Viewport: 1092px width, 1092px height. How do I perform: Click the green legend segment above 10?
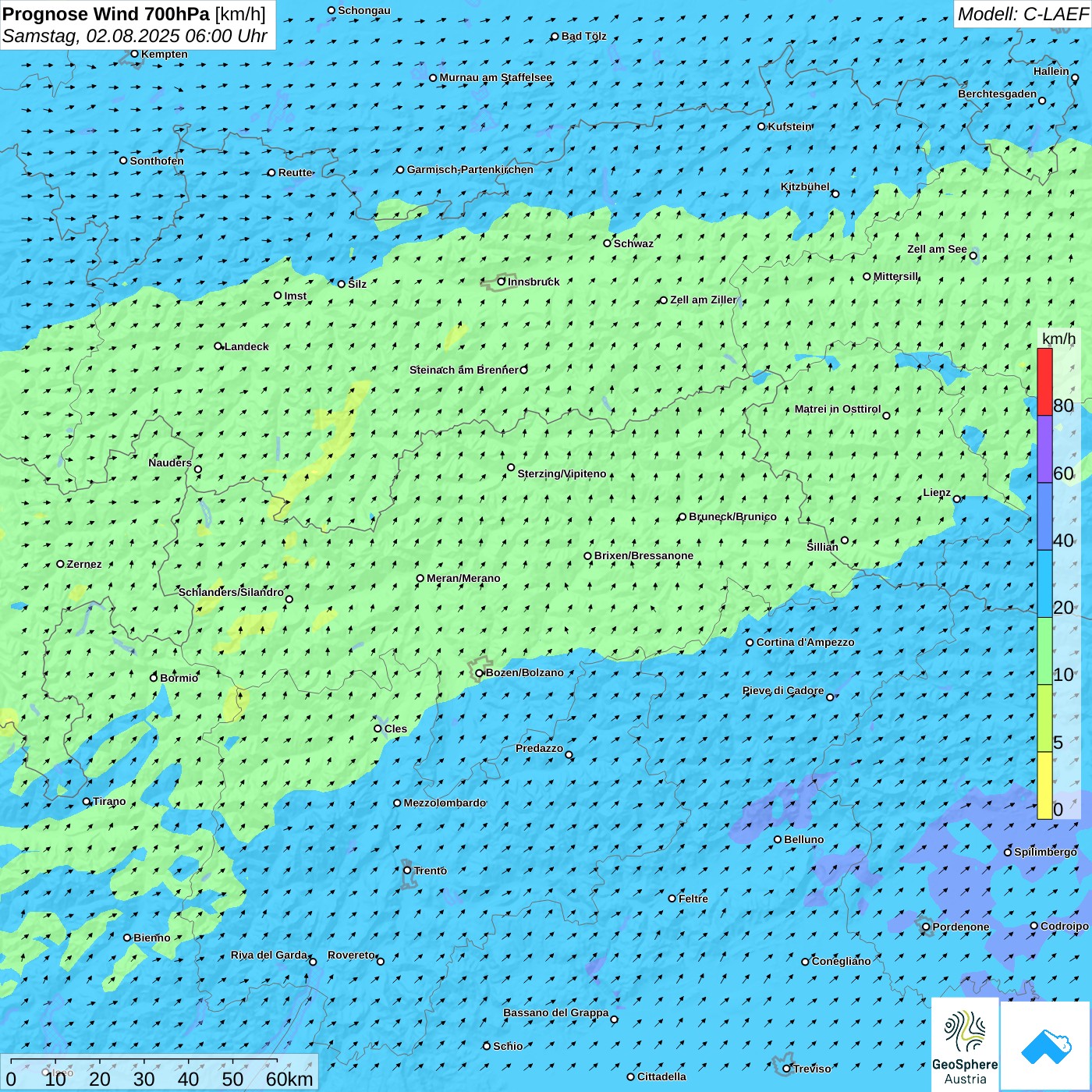[1044, 651]
